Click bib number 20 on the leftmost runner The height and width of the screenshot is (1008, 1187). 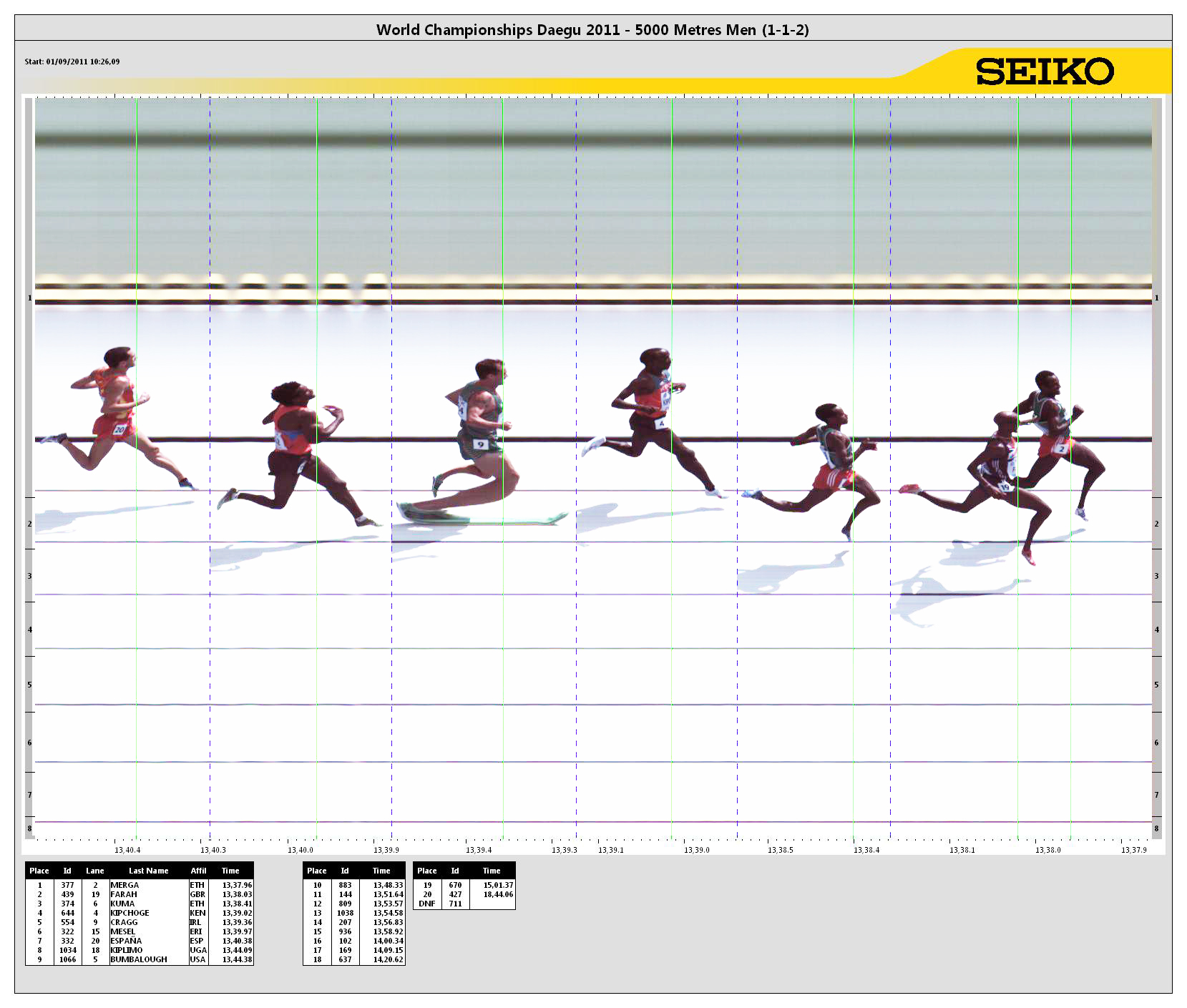pyautogui.click(x=119, y=429)
